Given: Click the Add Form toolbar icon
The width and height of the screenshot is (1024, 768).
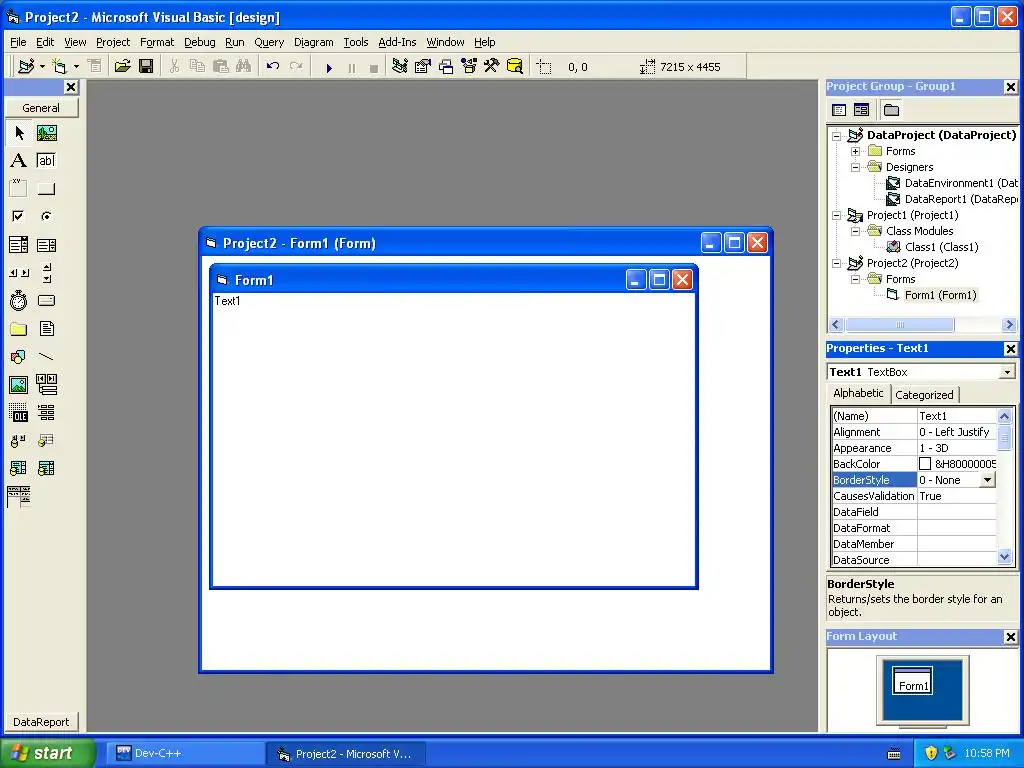Looking at the screenshot, I should tap(59, 67).
